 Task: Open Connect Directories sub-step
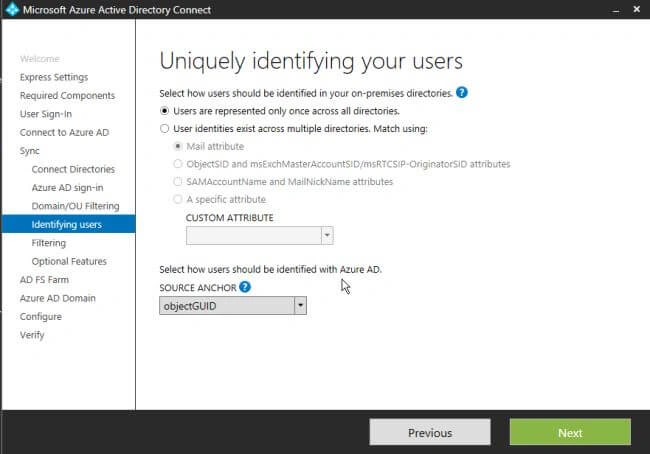[x=73, y=169]
